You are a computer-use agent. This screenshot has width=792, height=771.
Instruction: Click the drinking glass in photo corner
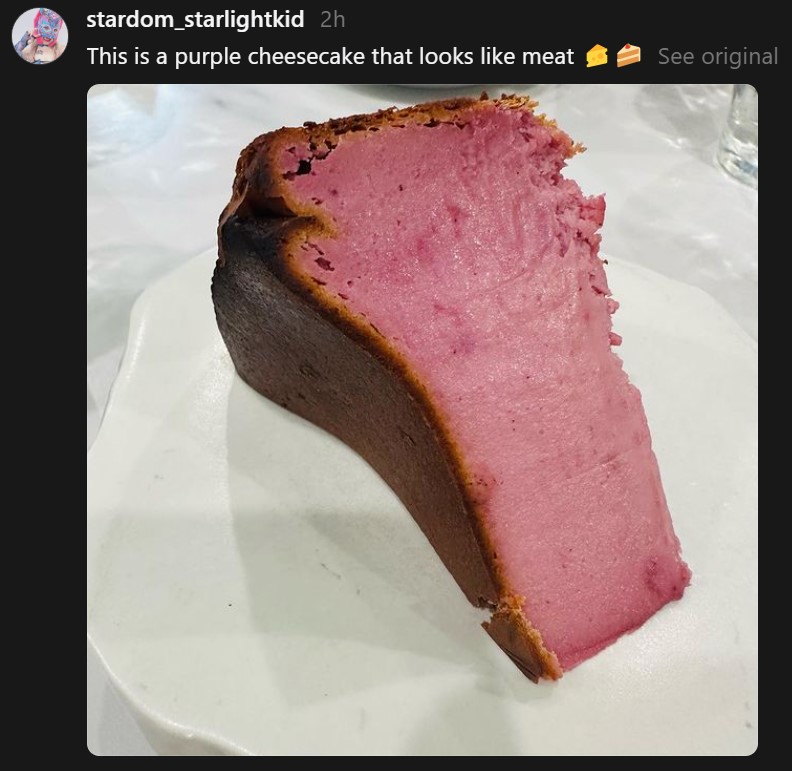pos(738,134)
